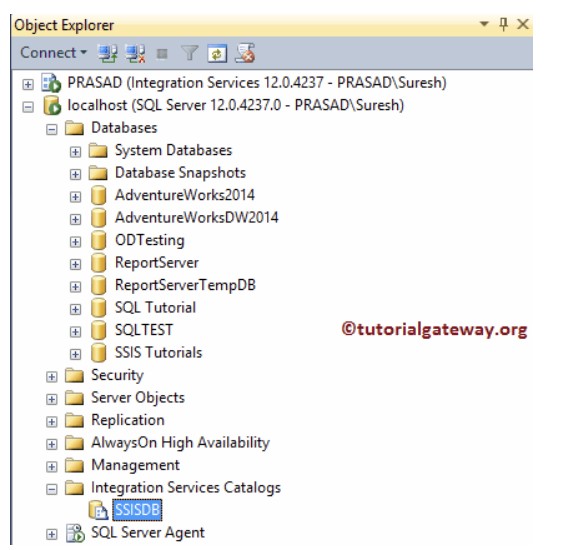
Task: Click the Security folder icon
Action: coord(74,375)
